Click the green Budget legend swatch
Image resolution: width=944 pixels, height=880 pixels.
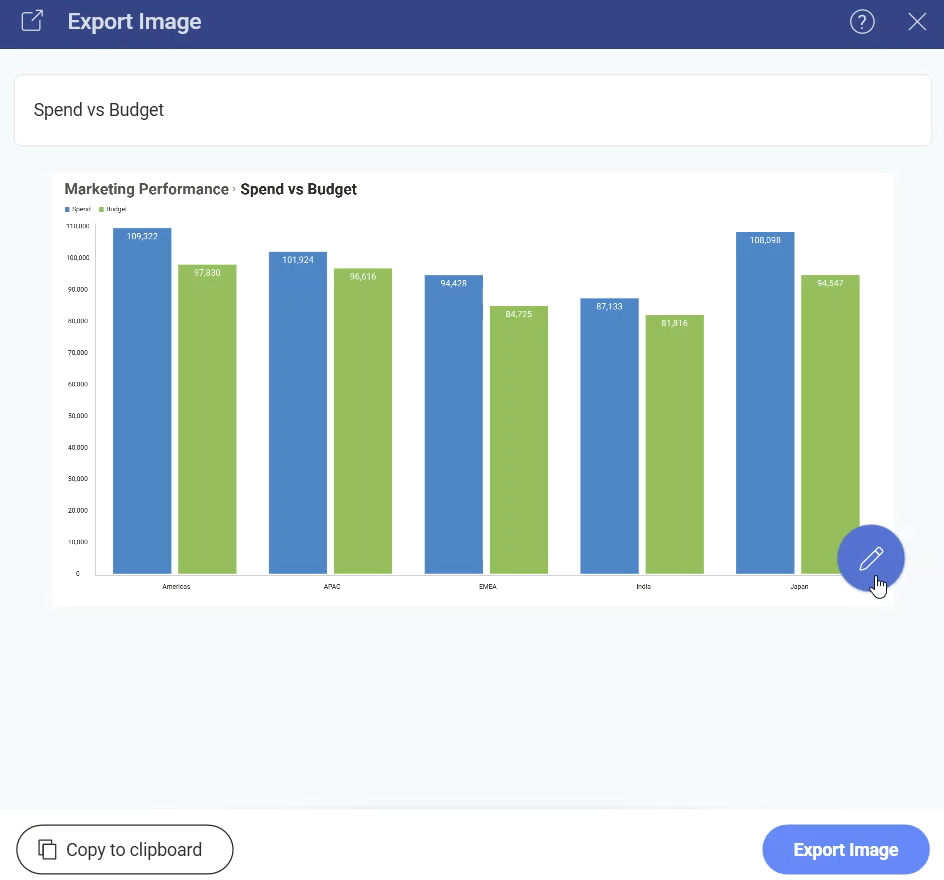pos(101,209)
